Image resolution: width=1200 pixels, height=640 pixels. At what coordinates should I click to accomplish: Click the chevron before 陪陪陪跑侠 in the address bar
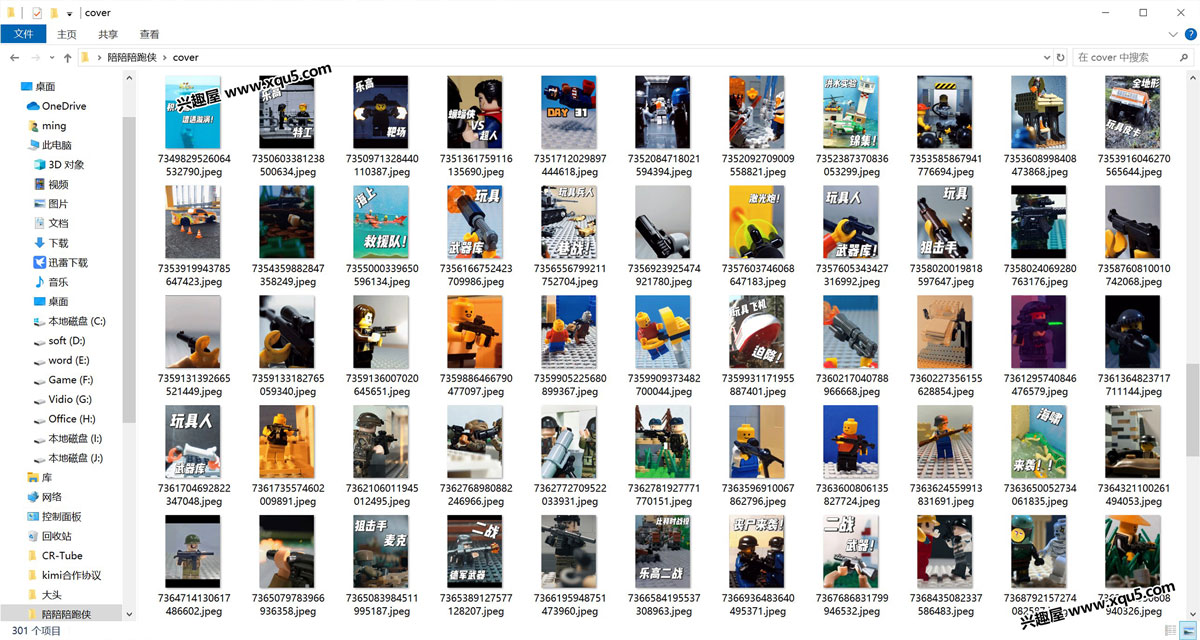(x=100, y=58)
